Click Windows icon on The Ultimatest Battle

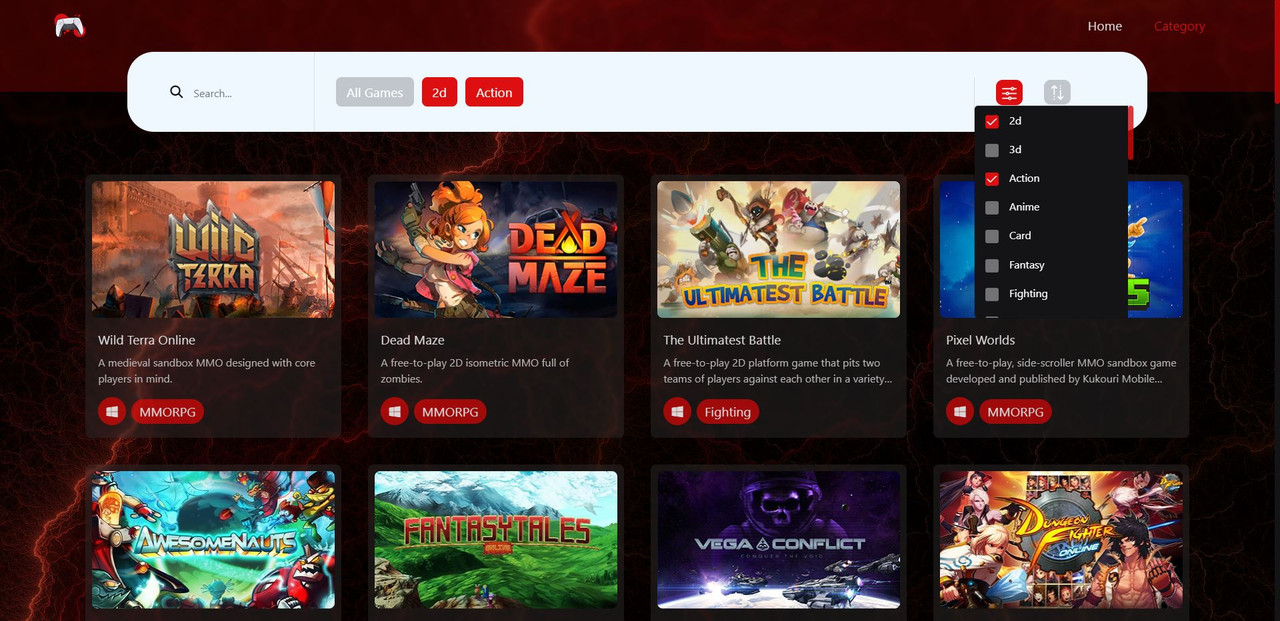click(x=677, y=411)
